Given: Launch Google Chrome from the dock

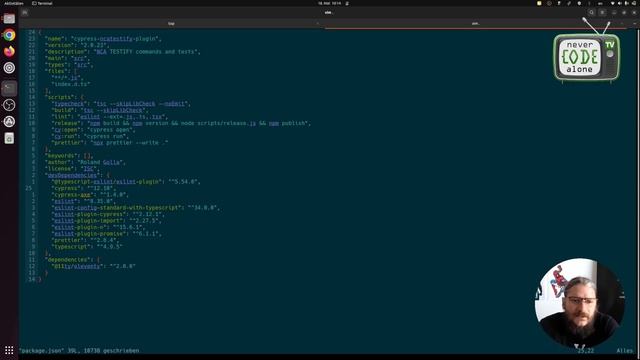Looking at the screenshot, I should coord(9,35).
